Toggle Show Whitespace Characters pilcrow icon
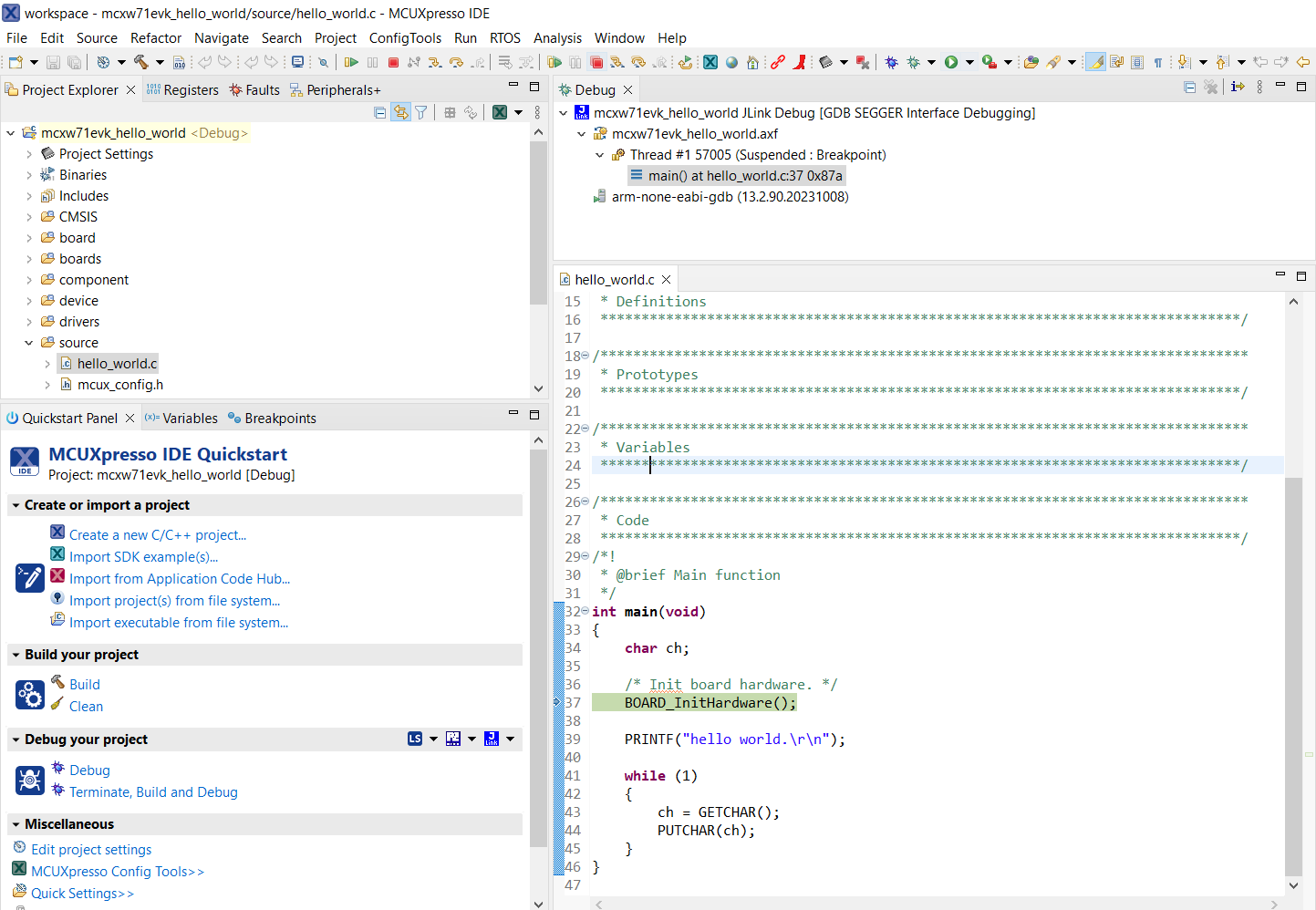The height and width of the screenshot is (910, 1316). [1158, 62]
